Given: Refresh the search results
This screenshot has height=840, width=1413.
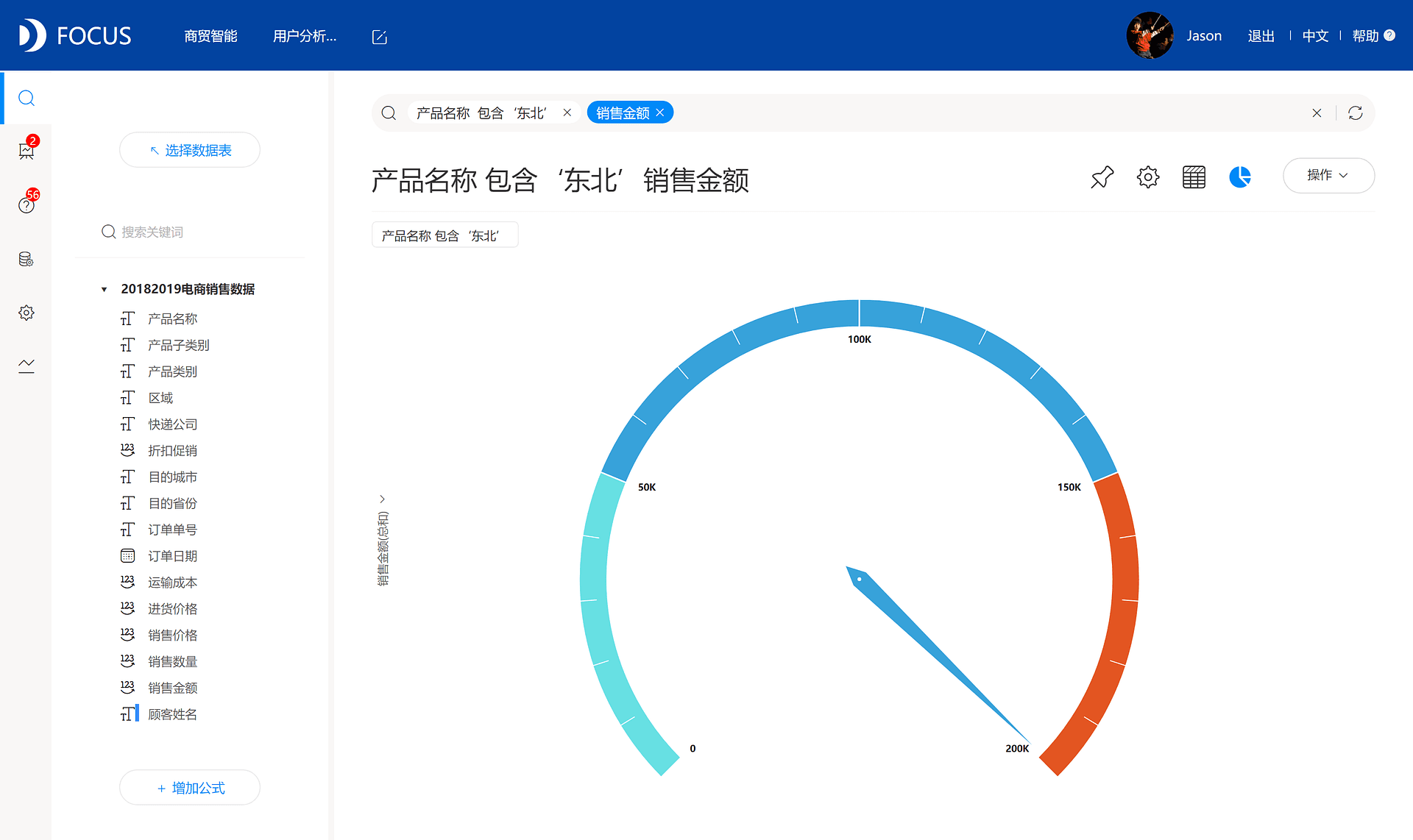Looking at the screenshot, I should tap(1356, 113).
